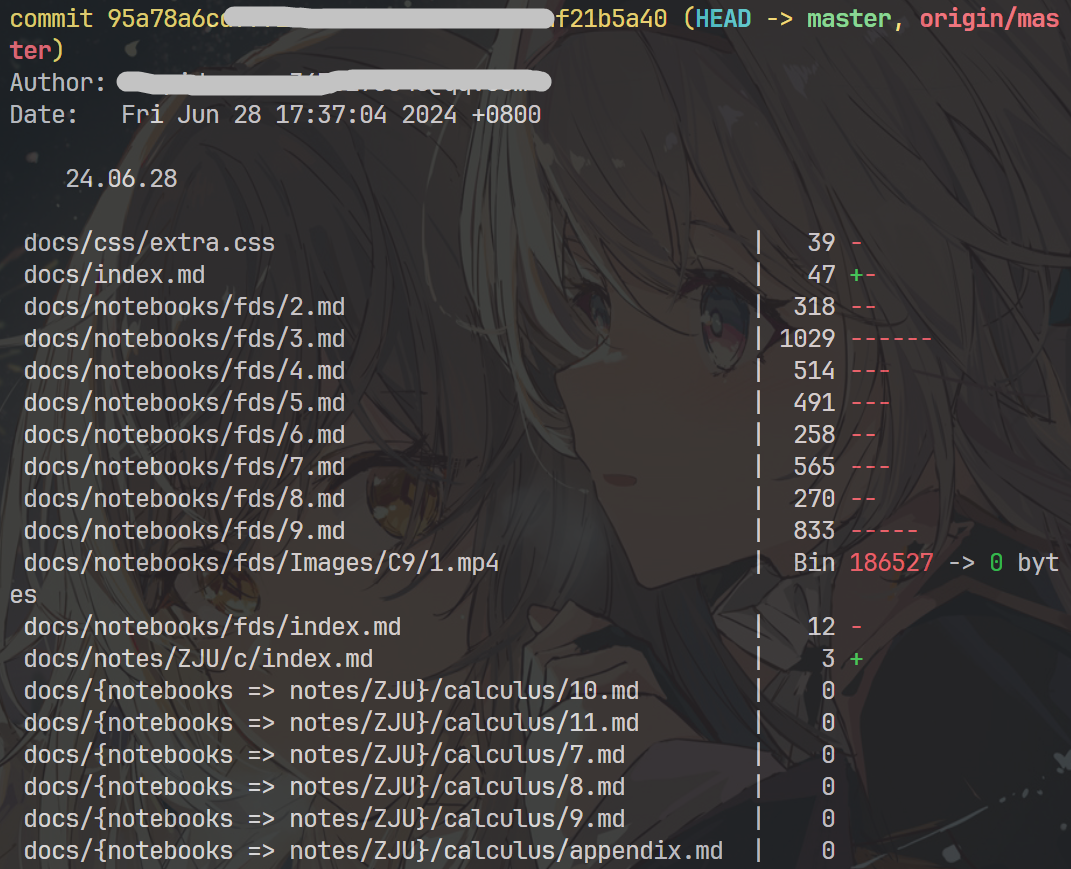This screenshot has width=1071, height=869.
Task: Click the docs/notebooks/fds/index.md path
Action: click(212, 627)
